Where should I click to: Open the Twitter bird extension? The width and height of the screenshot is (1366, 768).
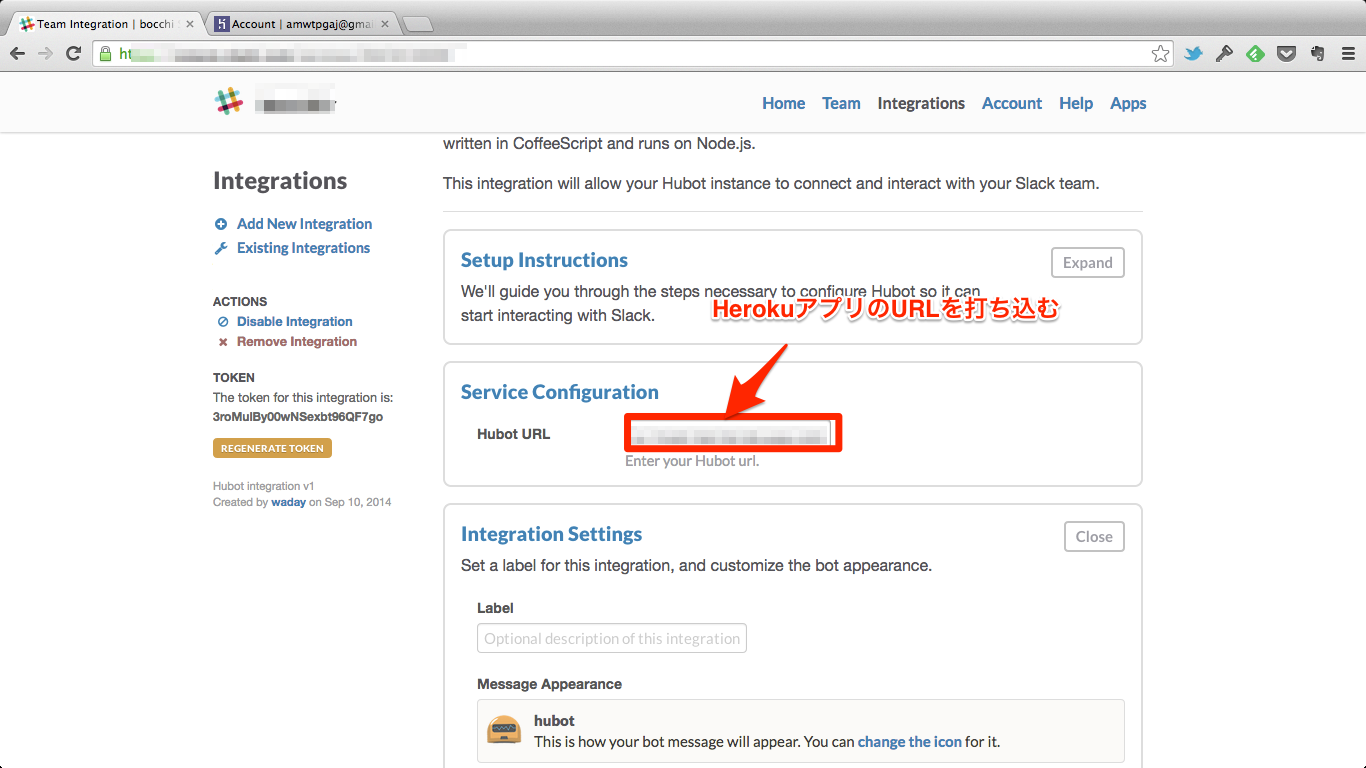click(x=1193, y=54)
